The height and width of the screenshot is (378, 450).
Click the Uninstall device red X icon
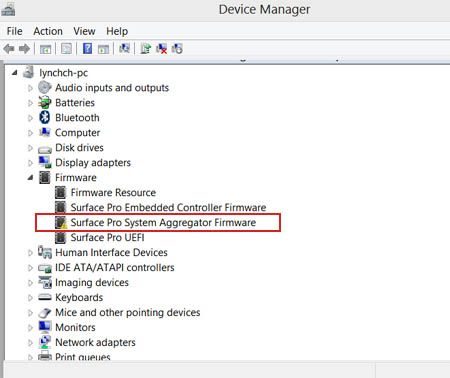click(162, 49)
